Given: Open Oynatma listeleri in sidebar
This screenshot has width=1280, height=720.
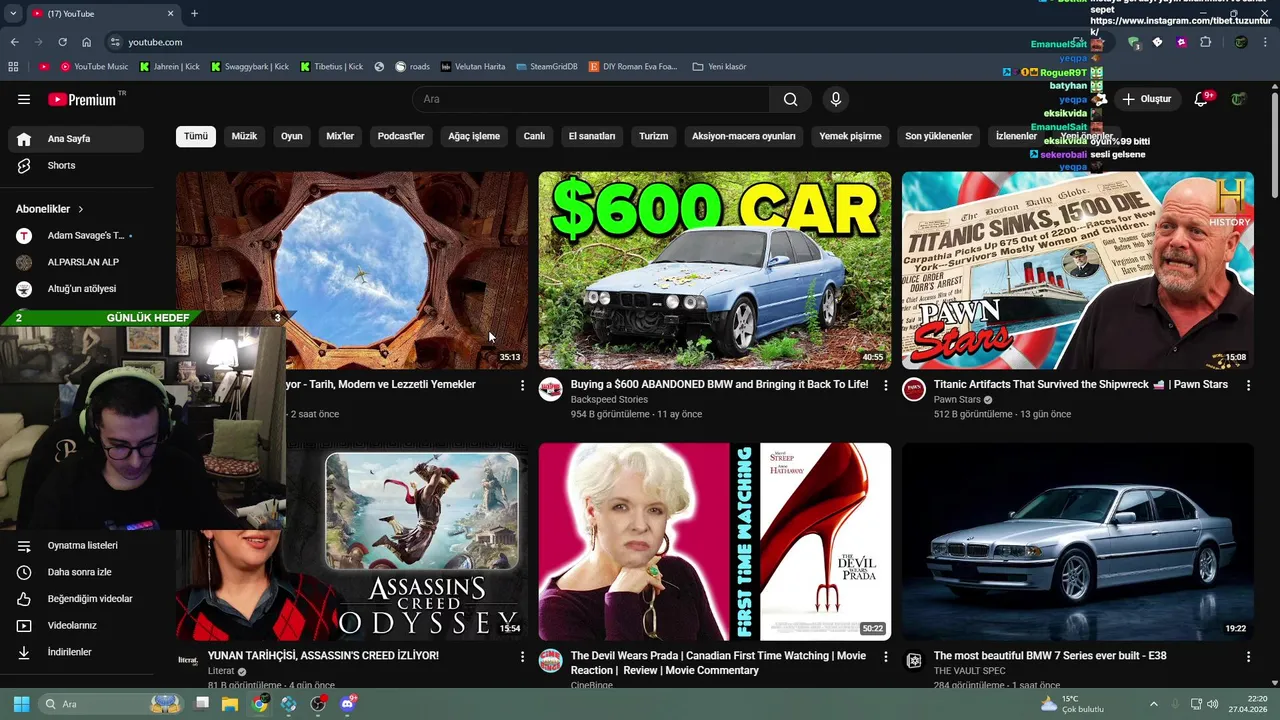Looking at the screenshot, I should coord(76,546).
